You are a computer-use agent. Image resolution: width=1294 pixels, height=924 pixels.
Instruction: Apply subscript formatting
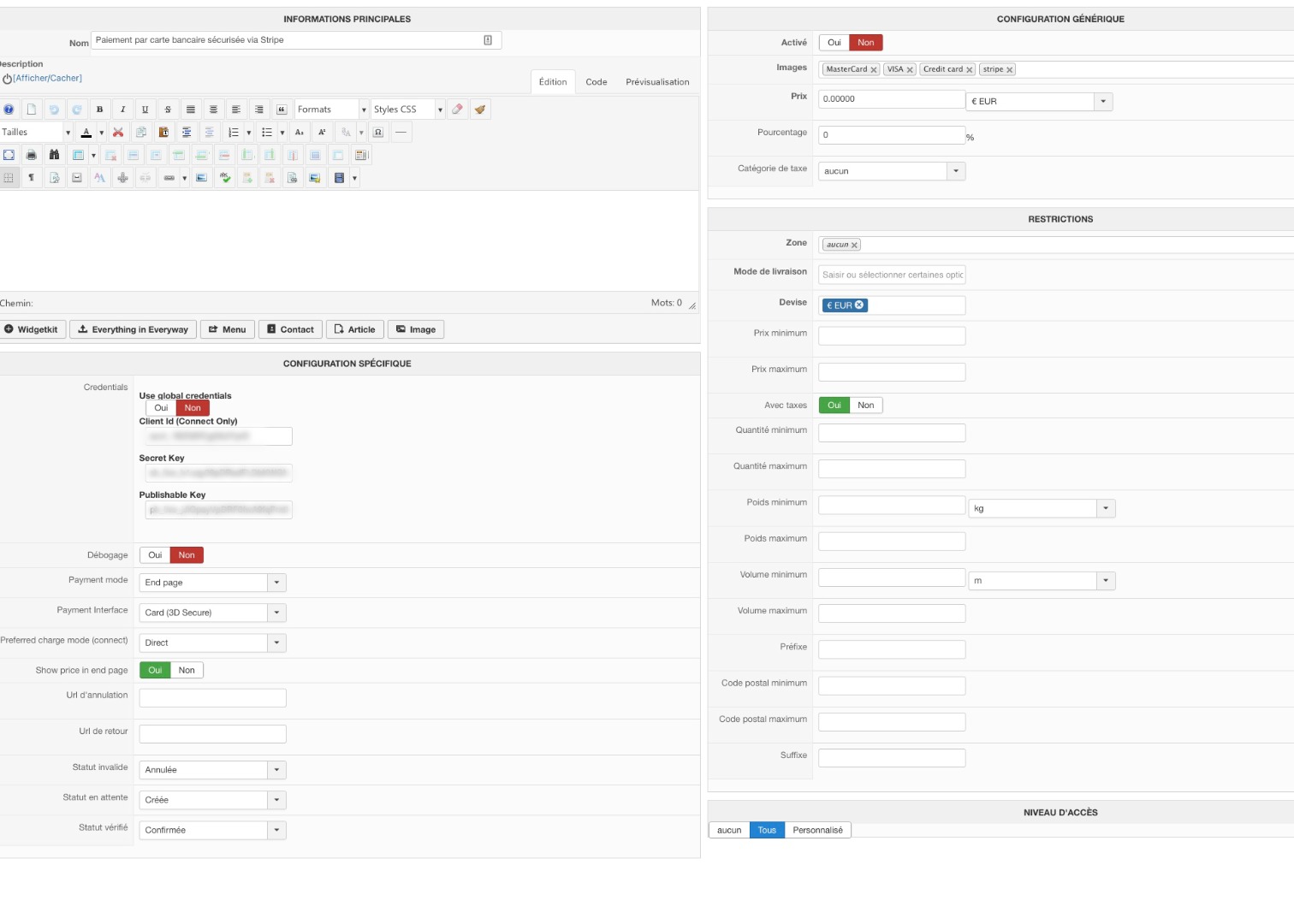click(300, 132)
